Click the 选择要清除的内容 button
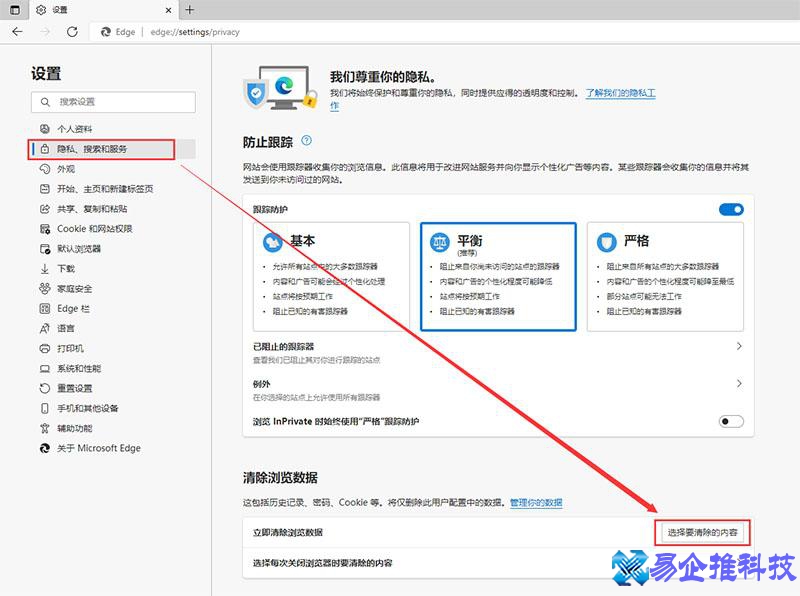 tap(704, 532)
